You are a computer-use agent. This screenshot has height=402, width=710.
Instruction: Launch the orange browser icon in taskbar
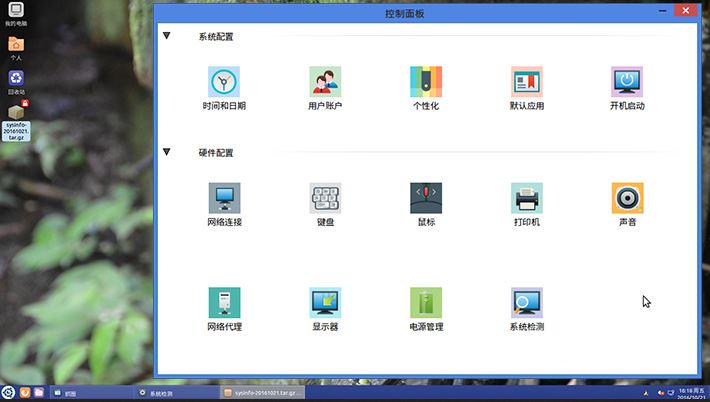(25, 392)
